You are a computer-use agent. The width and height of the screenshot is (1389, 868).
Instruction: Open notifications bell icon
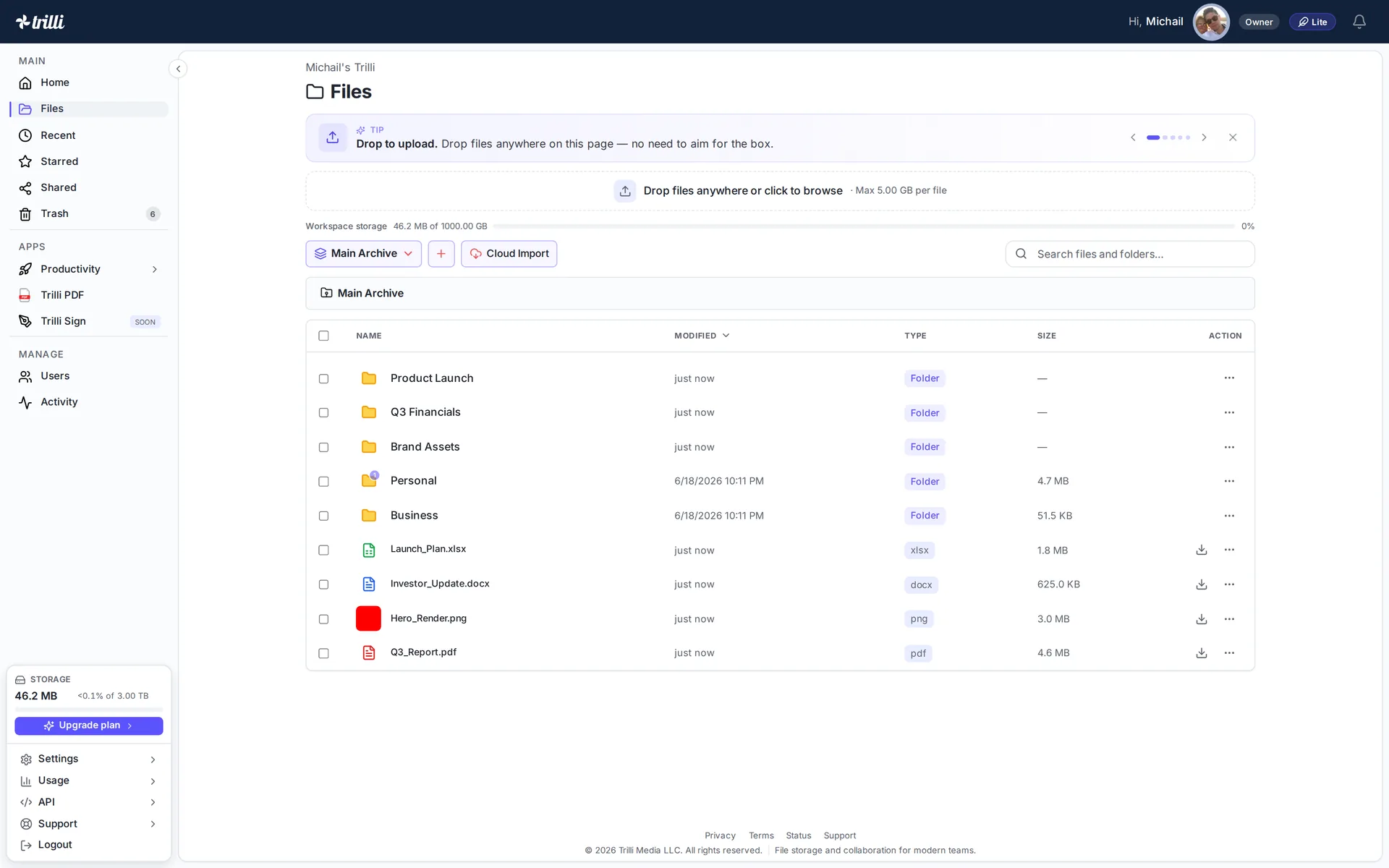pos(1359,22)
